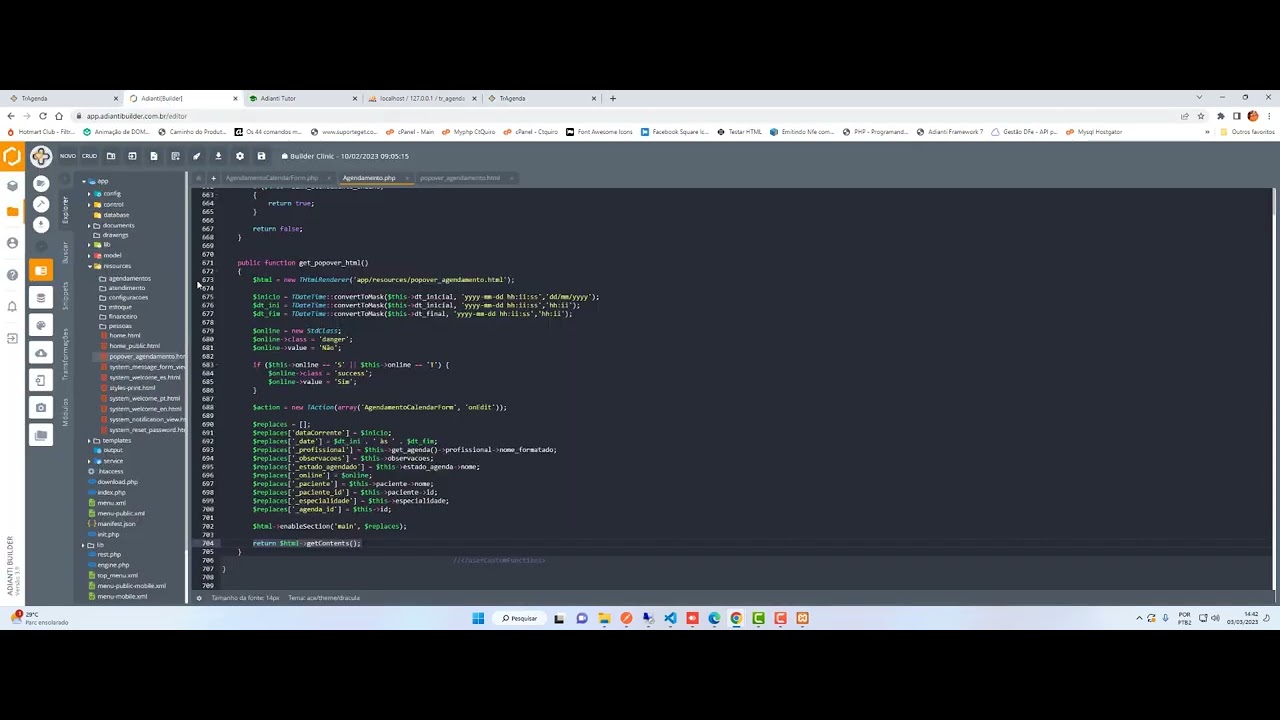
Task: Open editor settings gear in status bar
Action: coord(198,598)
